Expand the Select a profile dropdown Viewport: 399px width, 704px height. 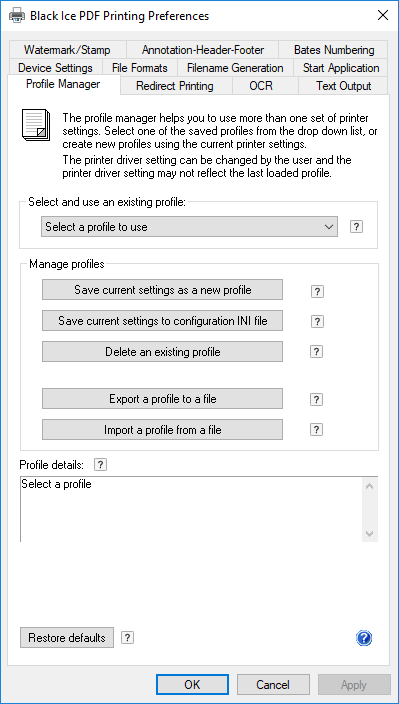[x=189, y=227]
